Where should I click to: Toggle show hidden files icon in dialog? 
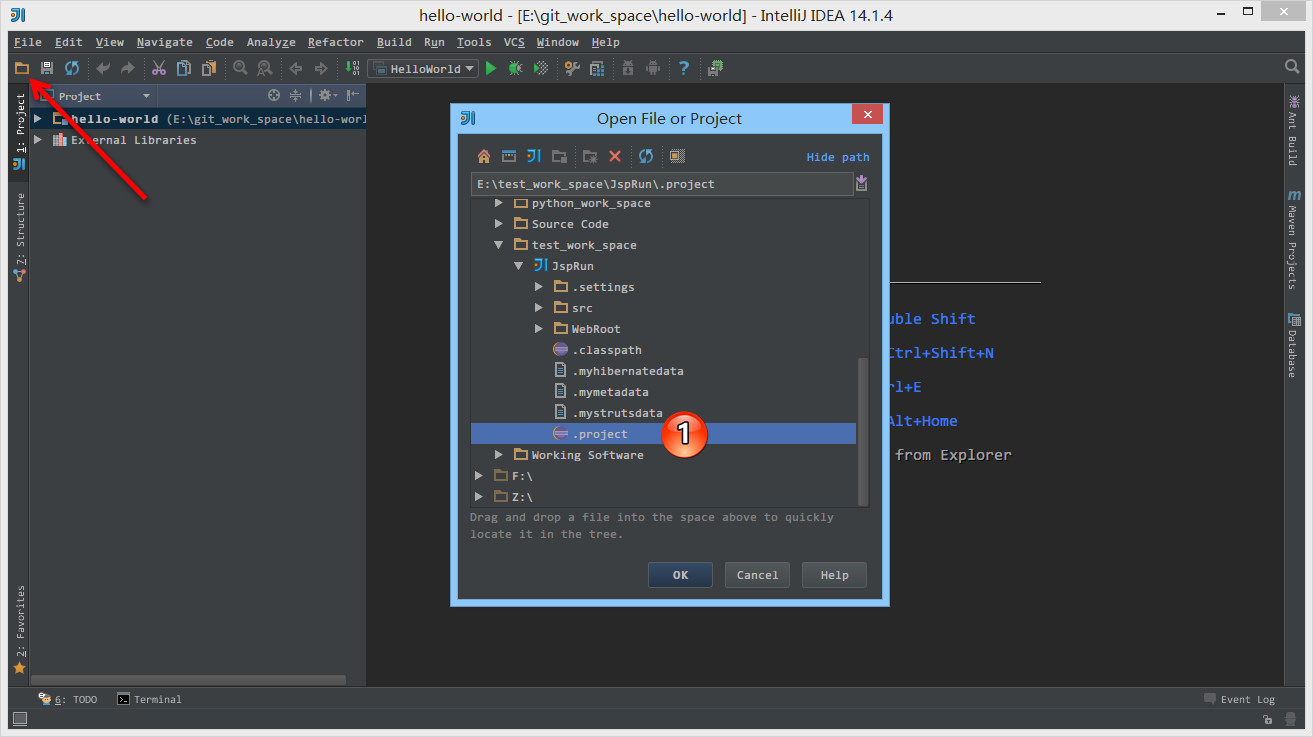677,156
